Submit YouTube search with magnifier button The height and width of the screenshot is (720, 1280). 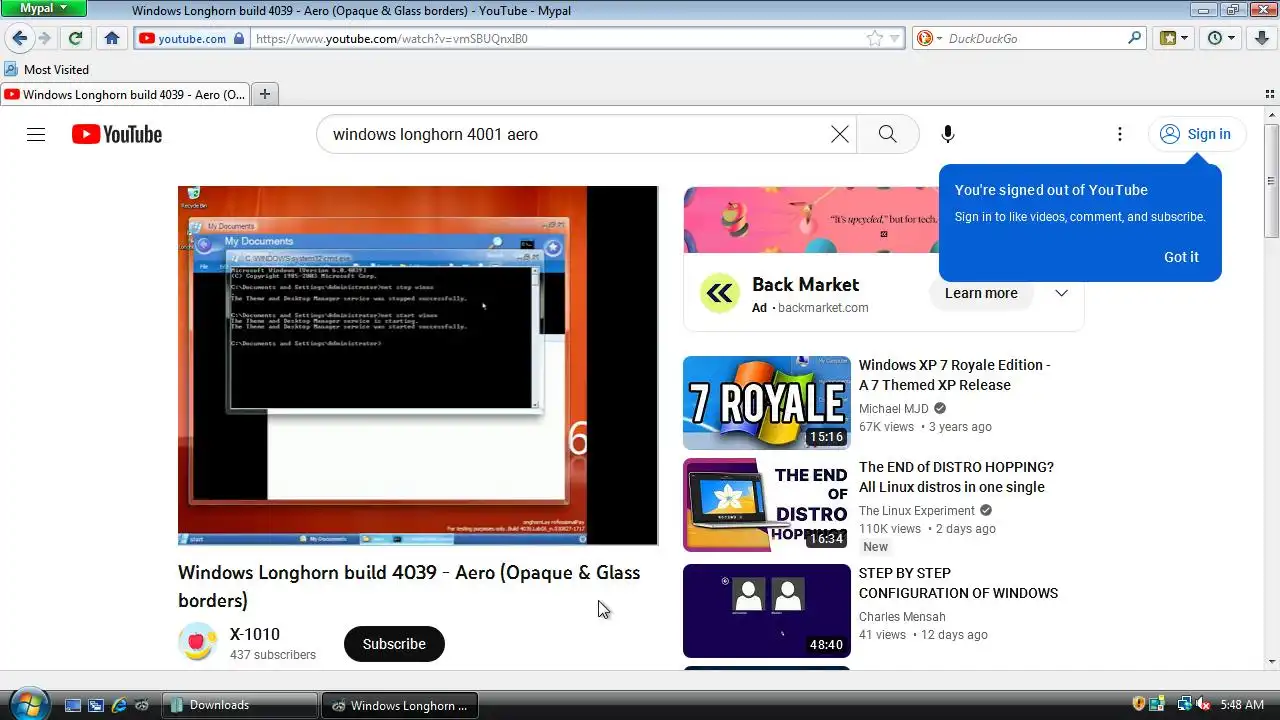pyautogui.click(x=887, y=134)
